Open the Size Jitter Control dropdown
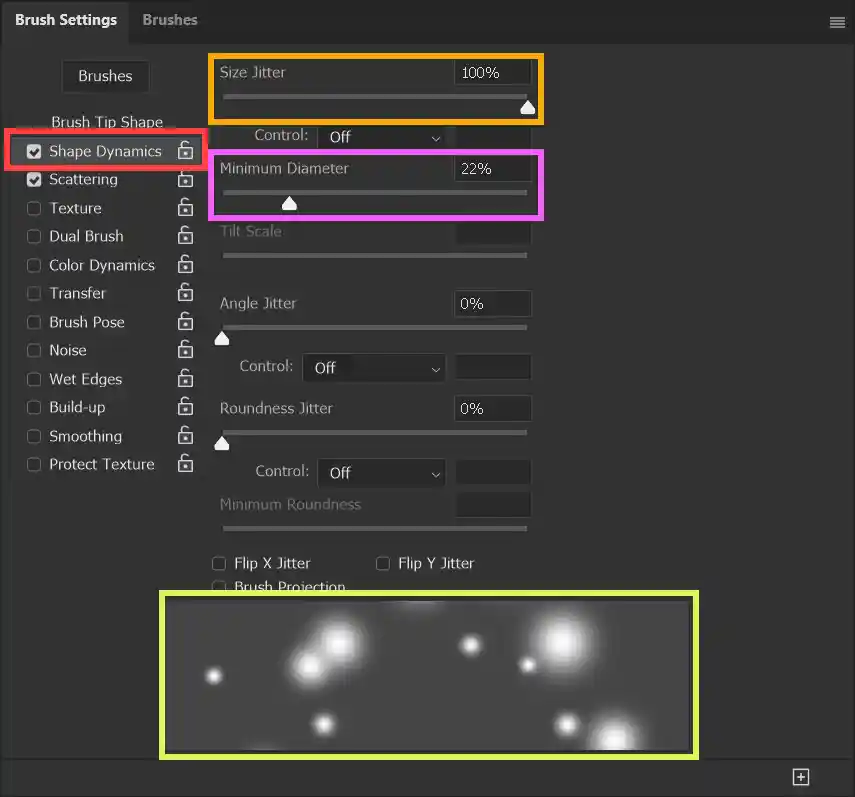This screenshot has height=797, width=855. coord(383,137)
